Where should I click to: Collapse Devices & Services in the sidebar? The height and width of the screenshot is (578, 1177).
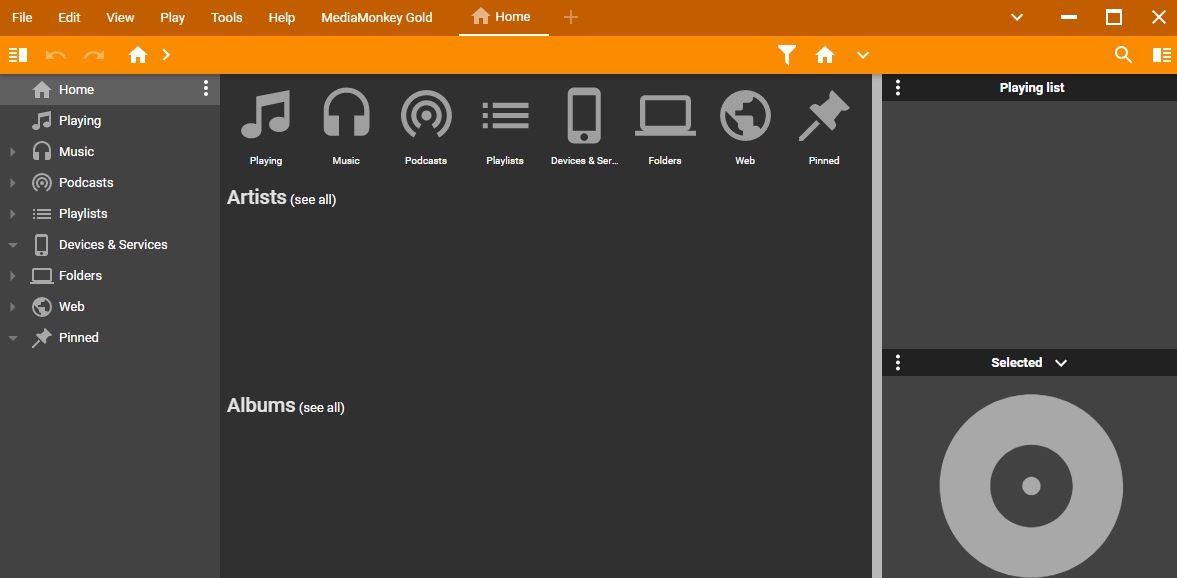point(11,244)
